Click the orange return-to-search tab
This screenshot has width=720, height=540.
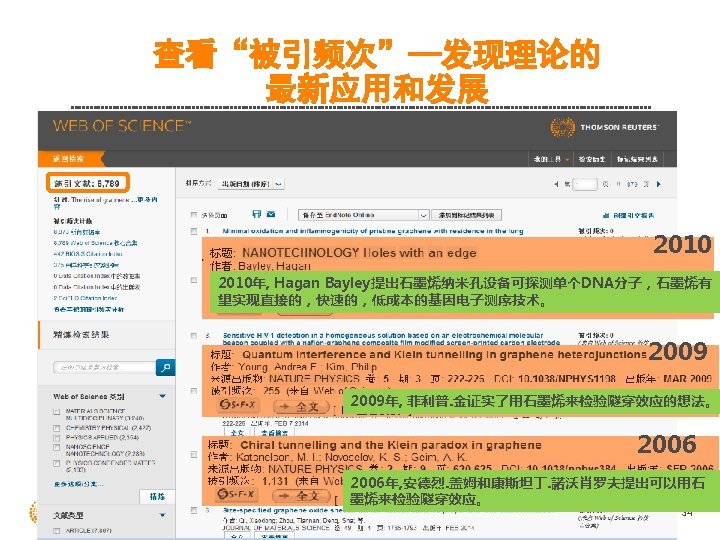(x=70, y=159)
